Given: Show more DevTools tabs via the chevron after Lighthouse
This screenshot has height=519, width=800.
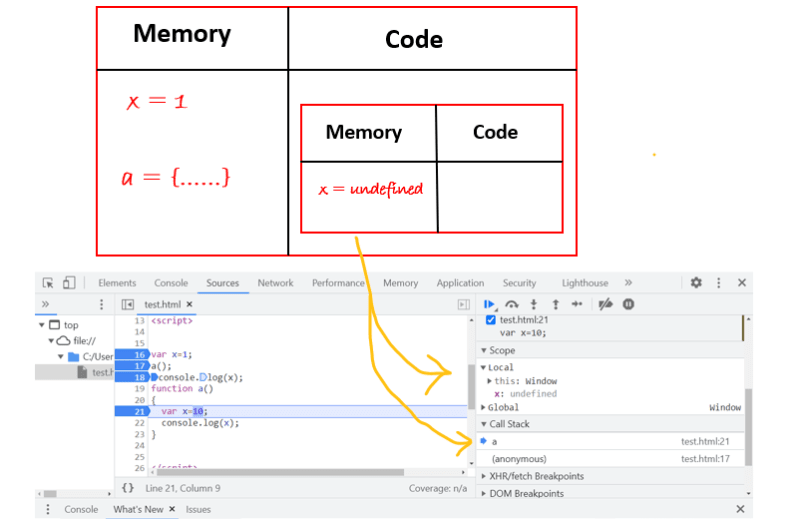Looking at the screenshot, I should click(628, 283).
